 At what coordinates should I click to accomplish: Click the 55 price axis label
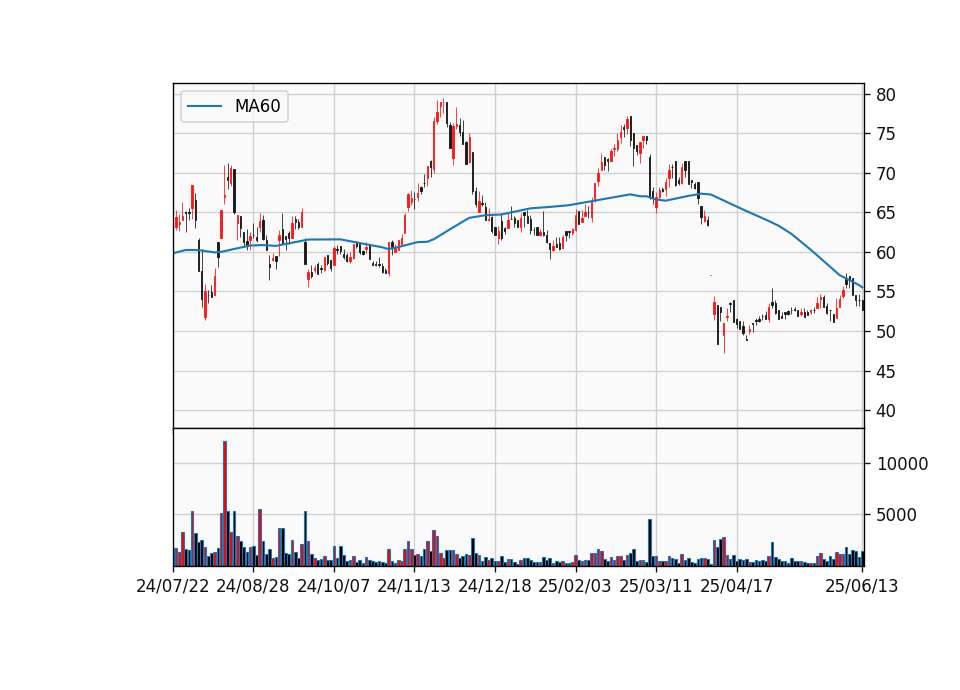(x=885, y=292)
